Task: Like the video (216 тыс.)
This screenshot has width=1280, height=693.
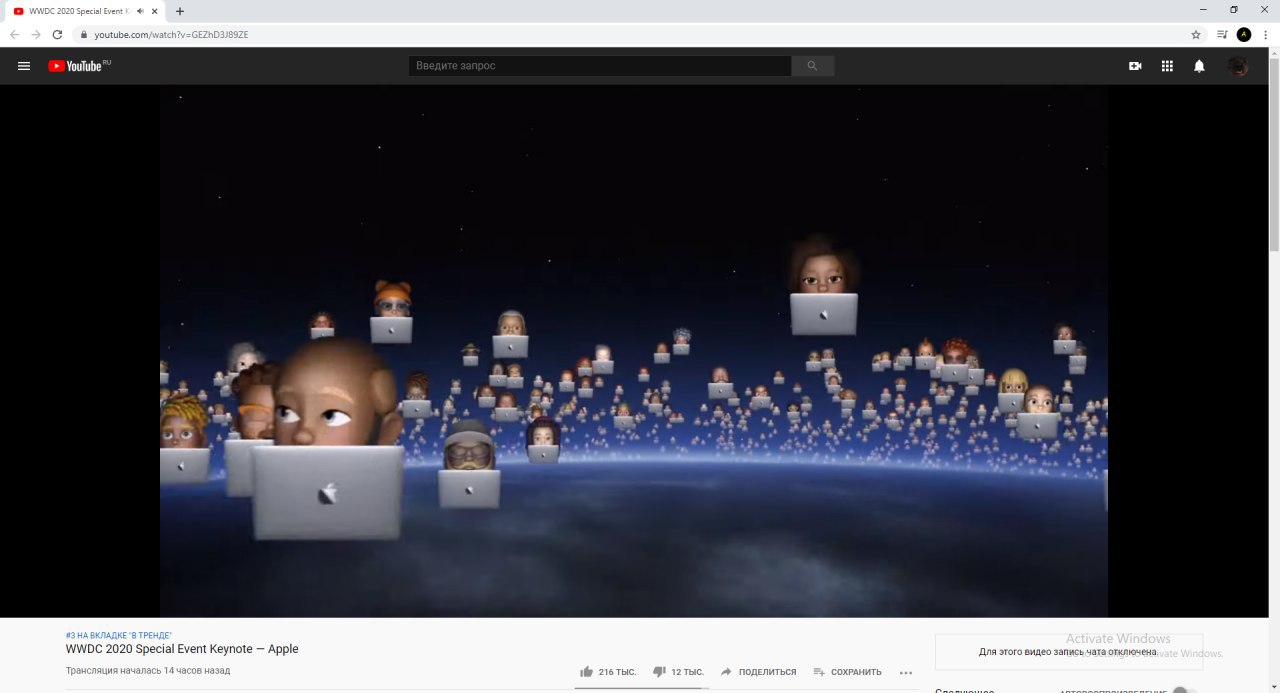Action: [608, 672]
